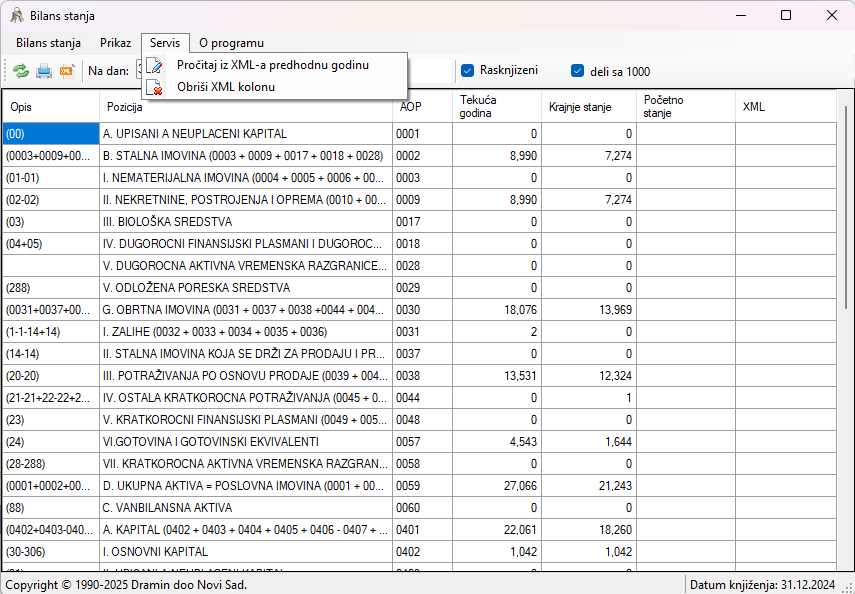Select C. VANBILANSNA AKTIVA cell
The width and height of the screenshot is (855, 594).
(246, 508)
